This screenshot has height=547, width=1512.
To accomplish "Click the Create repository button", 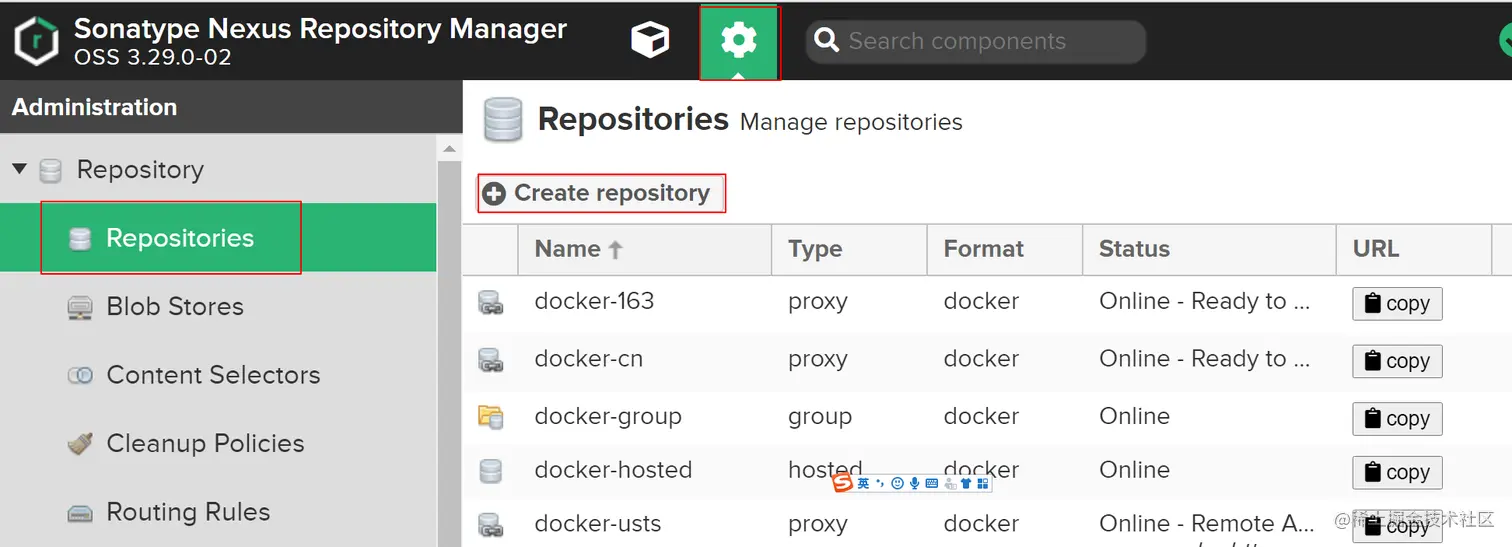I will point(601,193).
